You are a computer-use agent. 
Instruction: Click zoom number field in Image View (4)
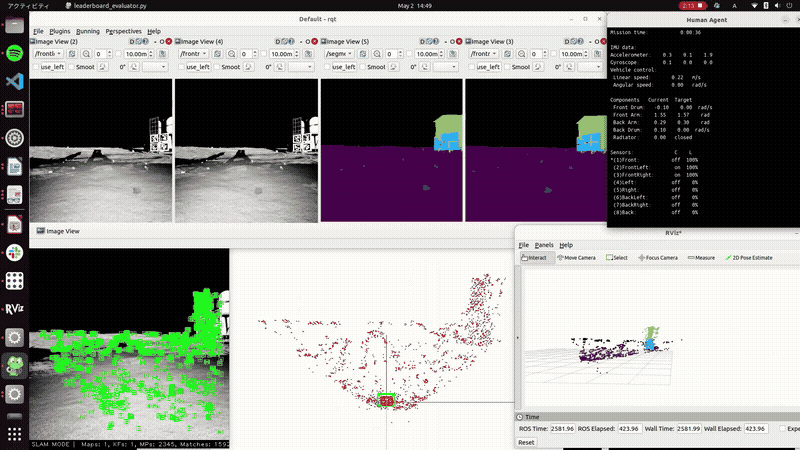(x=247, y=54)
